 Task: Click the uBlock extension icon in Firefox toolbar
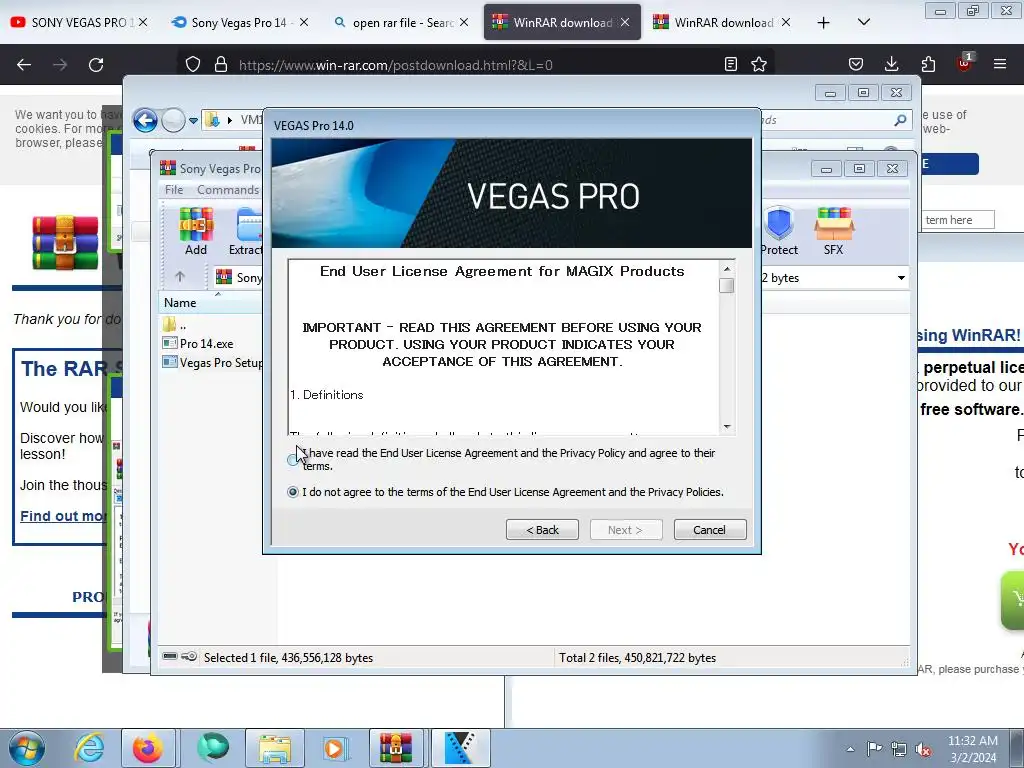coord(964,63)
